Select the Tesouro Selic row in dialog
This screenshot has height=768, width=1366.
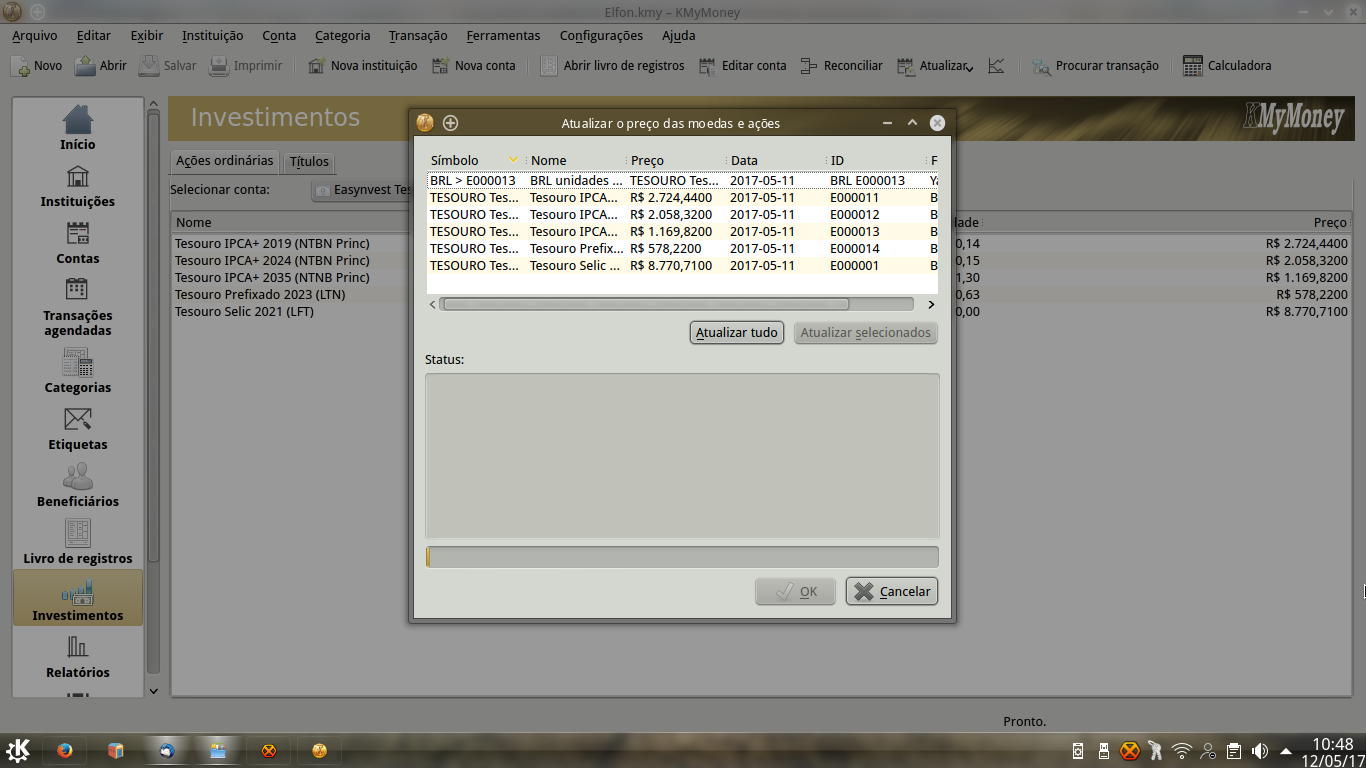point(682,266)
